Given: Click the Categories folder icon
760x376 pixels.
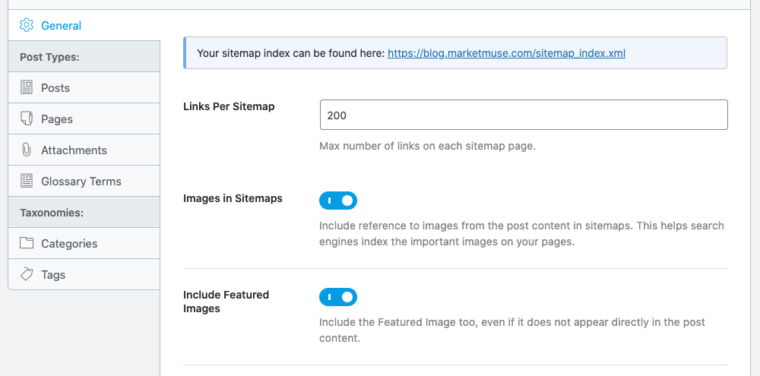Looking at the screenshot, I should tap(26, 243).
